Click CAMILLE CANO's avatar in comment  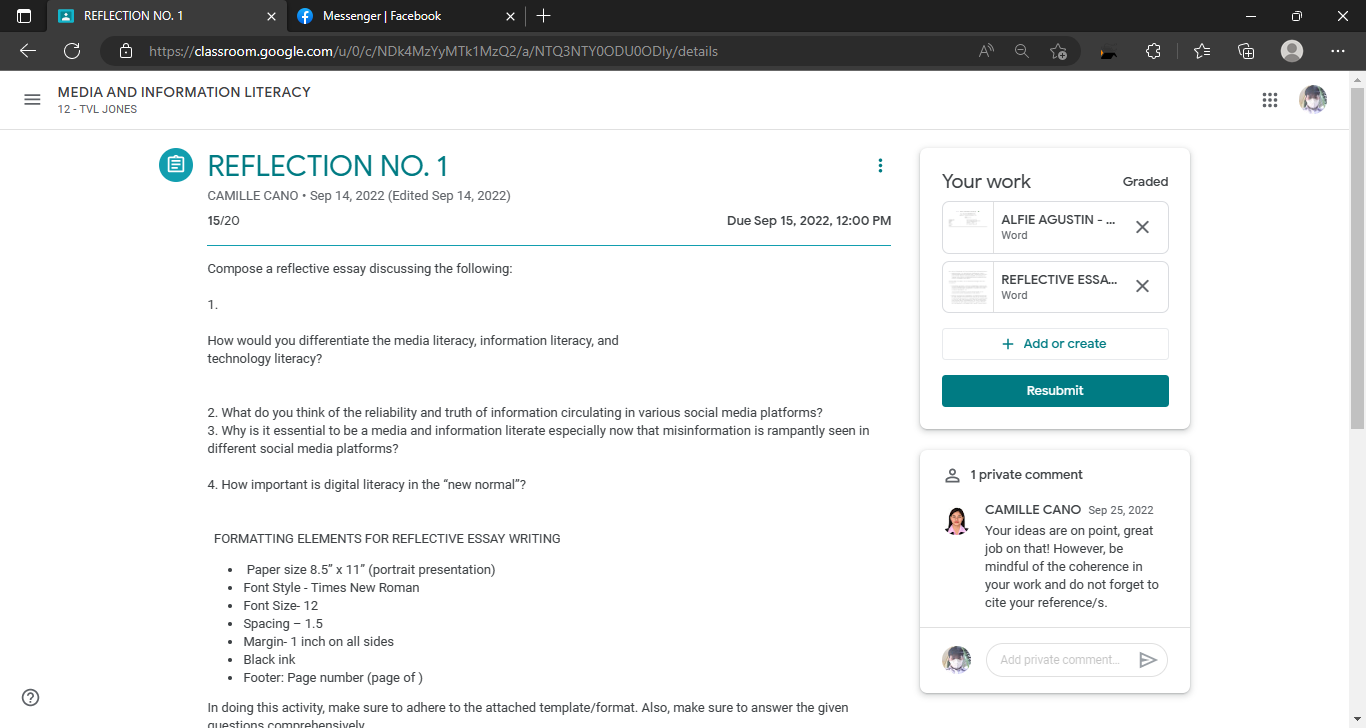click(957, 521)
